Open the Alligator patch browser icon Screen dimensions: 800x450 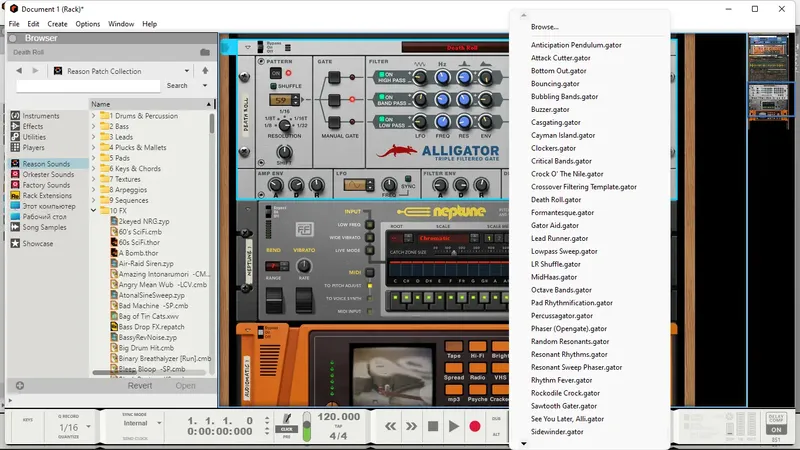point(288,47)
